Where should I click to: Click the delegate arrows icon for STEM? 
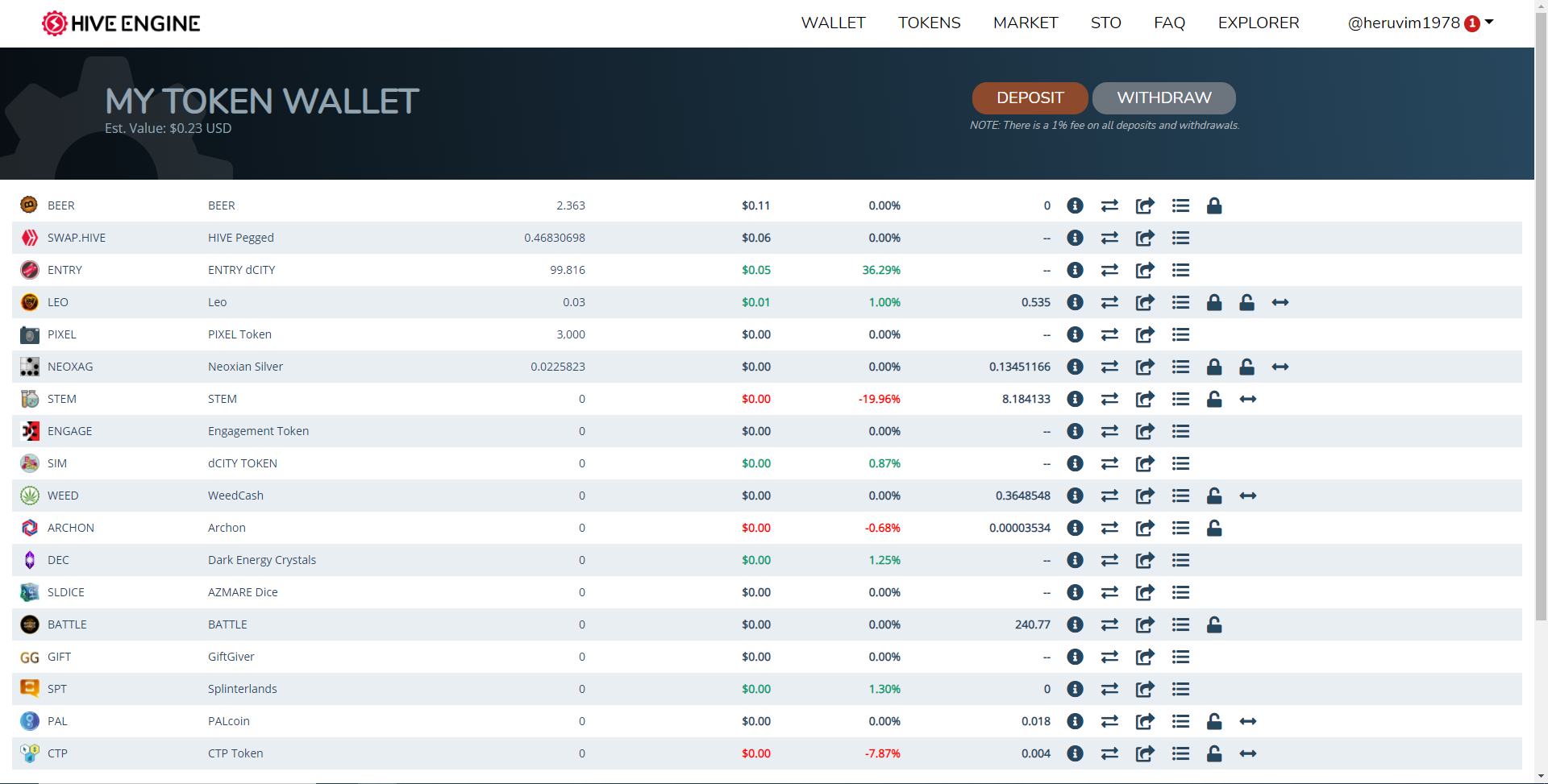(x=1248, y=399)
